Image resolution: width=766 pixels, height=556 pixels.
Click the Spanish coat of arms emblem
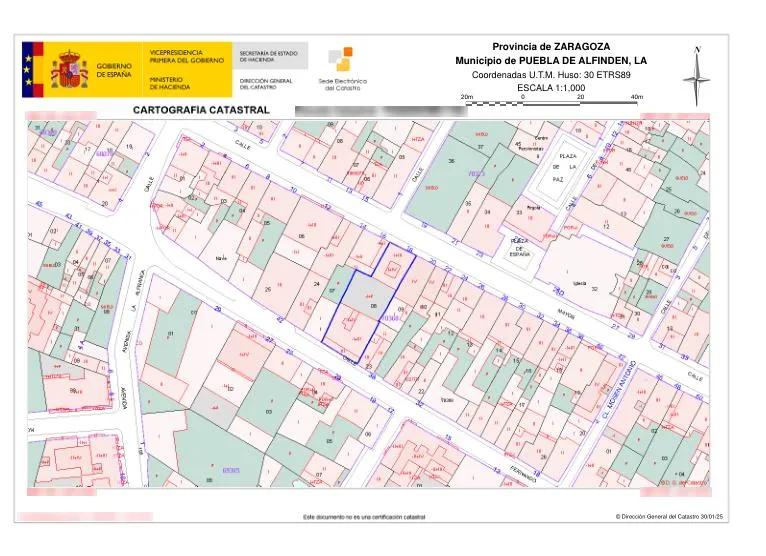tap(69, 69)
